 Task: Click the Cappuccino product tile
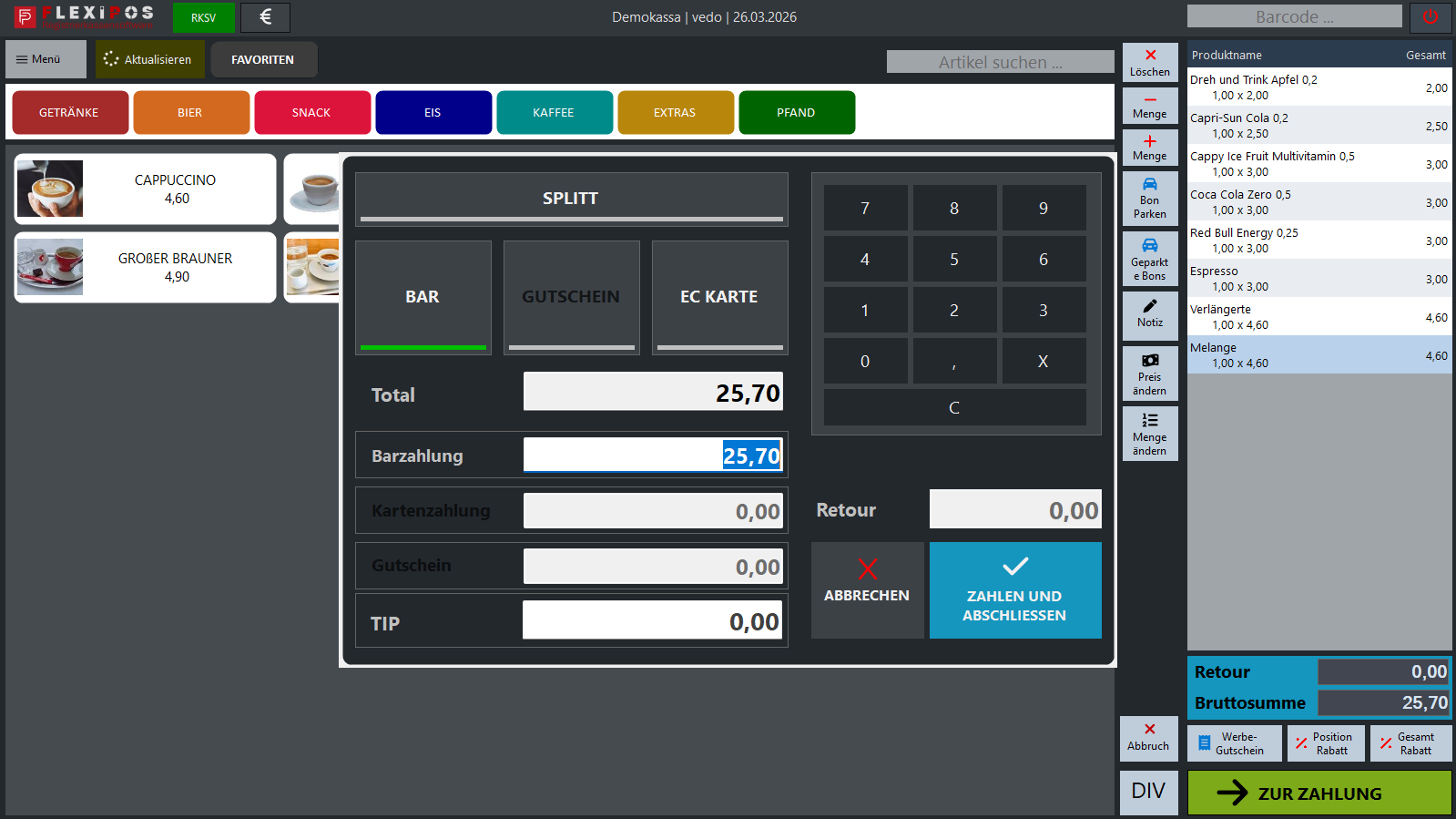click(146, 189)
